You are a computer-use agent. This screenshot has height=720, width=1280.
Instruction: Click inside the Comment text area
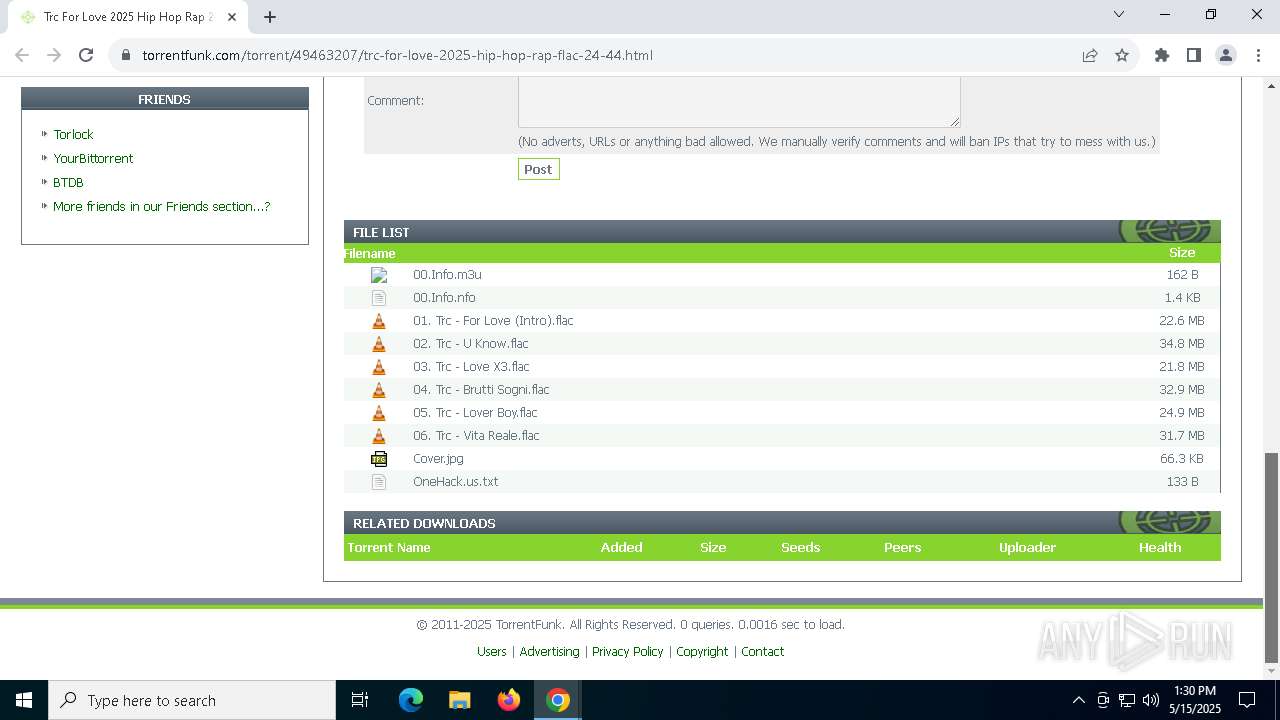point(739,102)
